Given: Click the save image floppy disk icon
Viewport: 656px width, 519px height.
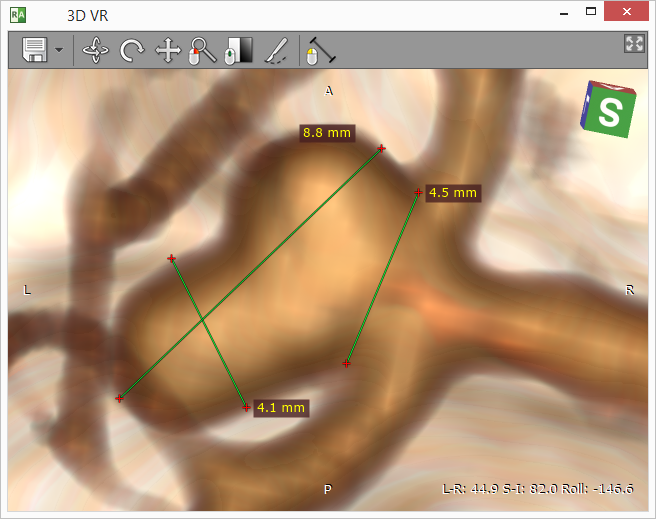Looking at the screenshot, I should 35,50.
